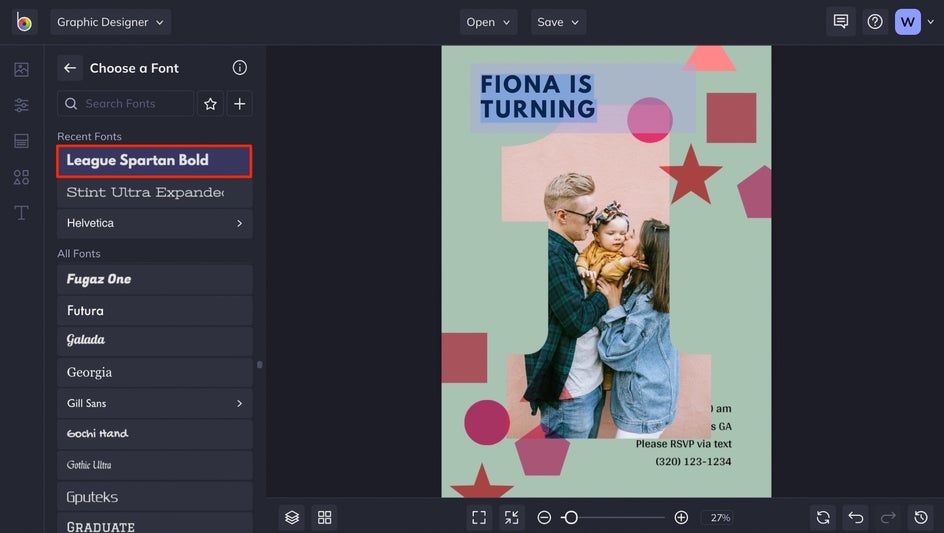The height and width of the screenshot is (533, 944).
Task: Select the Fugaz One font
Action: (x=154, y=279)
